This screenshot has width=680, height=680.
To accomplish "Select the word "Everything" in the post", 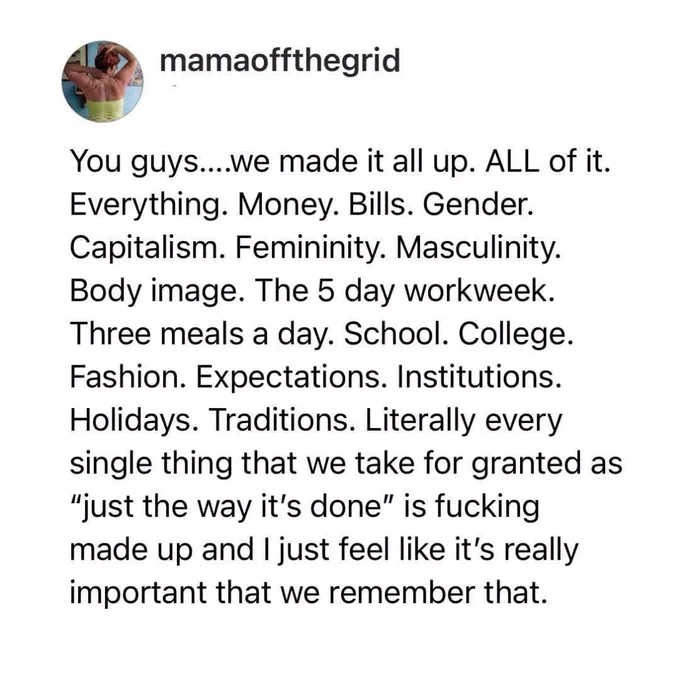I will pos(145,206).
